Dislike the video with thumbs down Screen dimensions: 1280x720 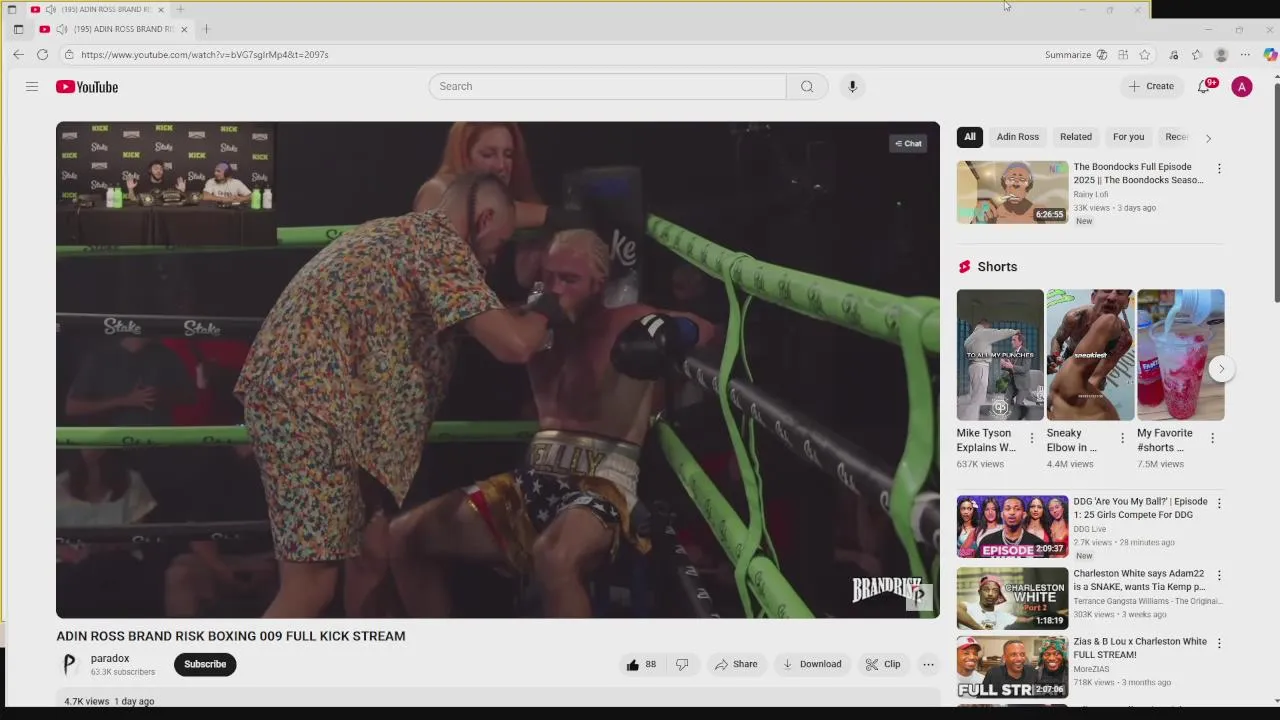tap(682, 664)
